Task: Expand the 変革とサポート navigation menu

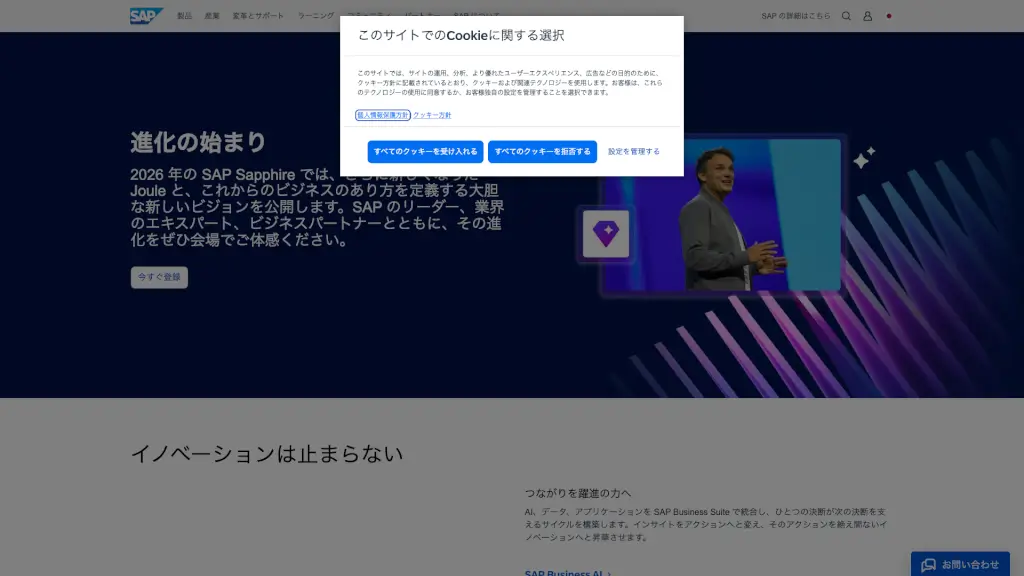Action: coord(258,16)
